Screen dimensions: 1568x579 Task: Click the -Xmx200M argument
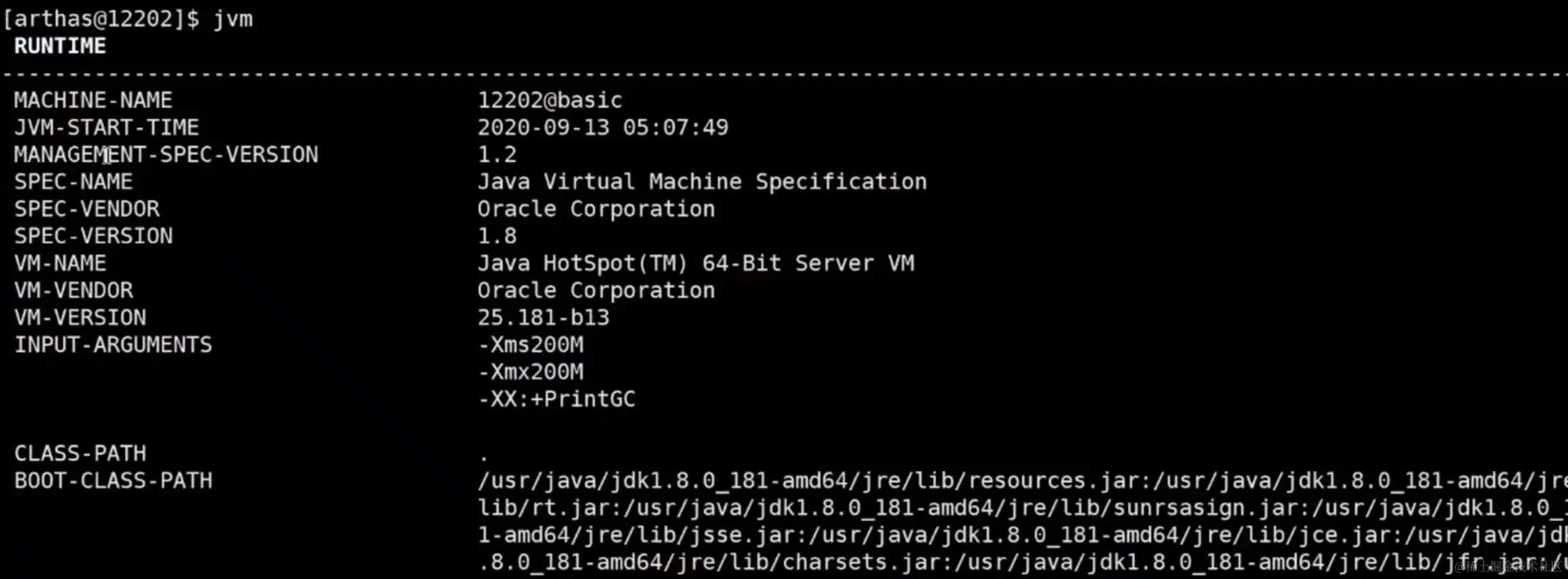(x=531, y=372)
